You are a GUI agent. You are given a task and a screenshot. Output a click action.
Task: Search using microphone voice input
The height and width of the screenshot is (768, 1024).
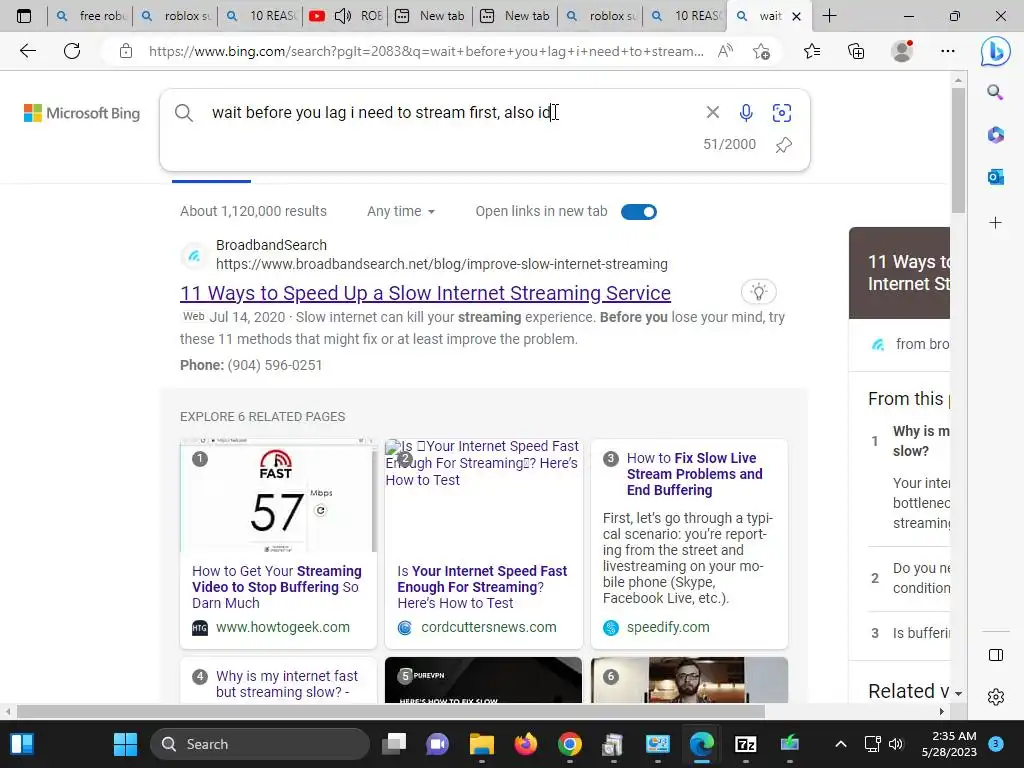[x=746, y=112]
